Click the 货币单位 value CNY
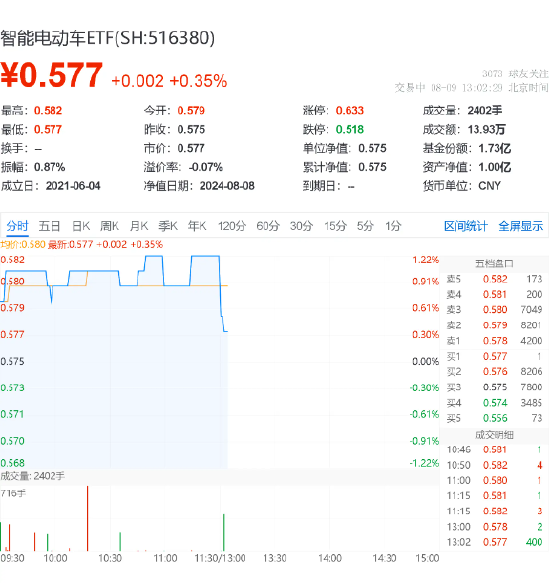 pyautogui.click(x=489, y=186)
